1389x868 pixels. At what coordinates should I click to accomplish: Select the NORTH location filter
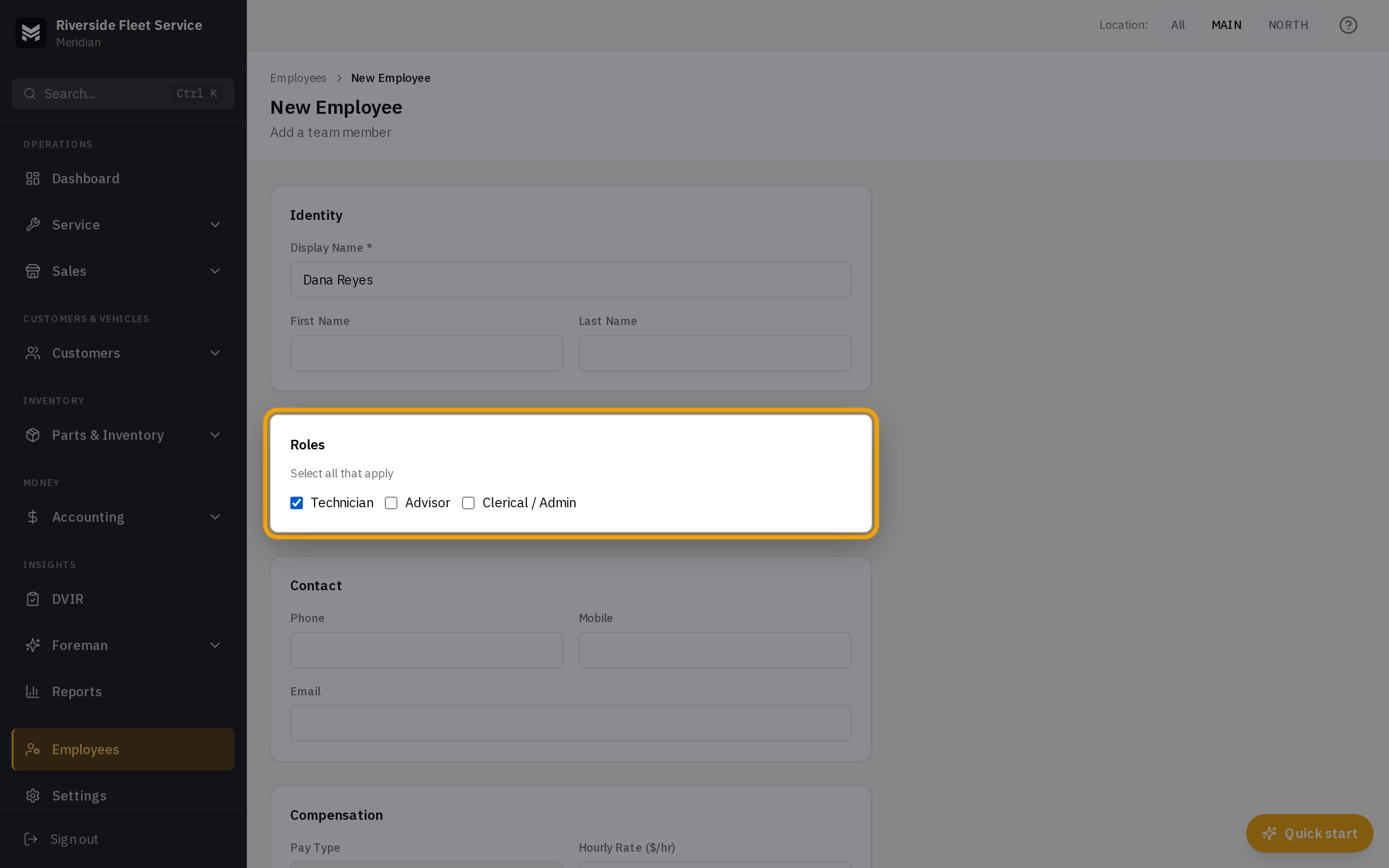pyautogui.click(x=1288, y=25)
